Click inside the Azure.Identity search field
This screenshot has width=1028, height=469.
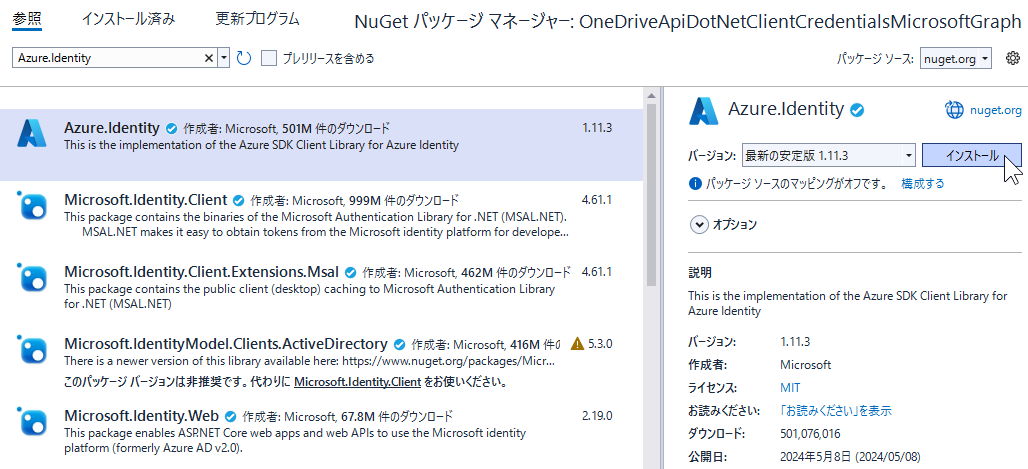pos(108,58)
